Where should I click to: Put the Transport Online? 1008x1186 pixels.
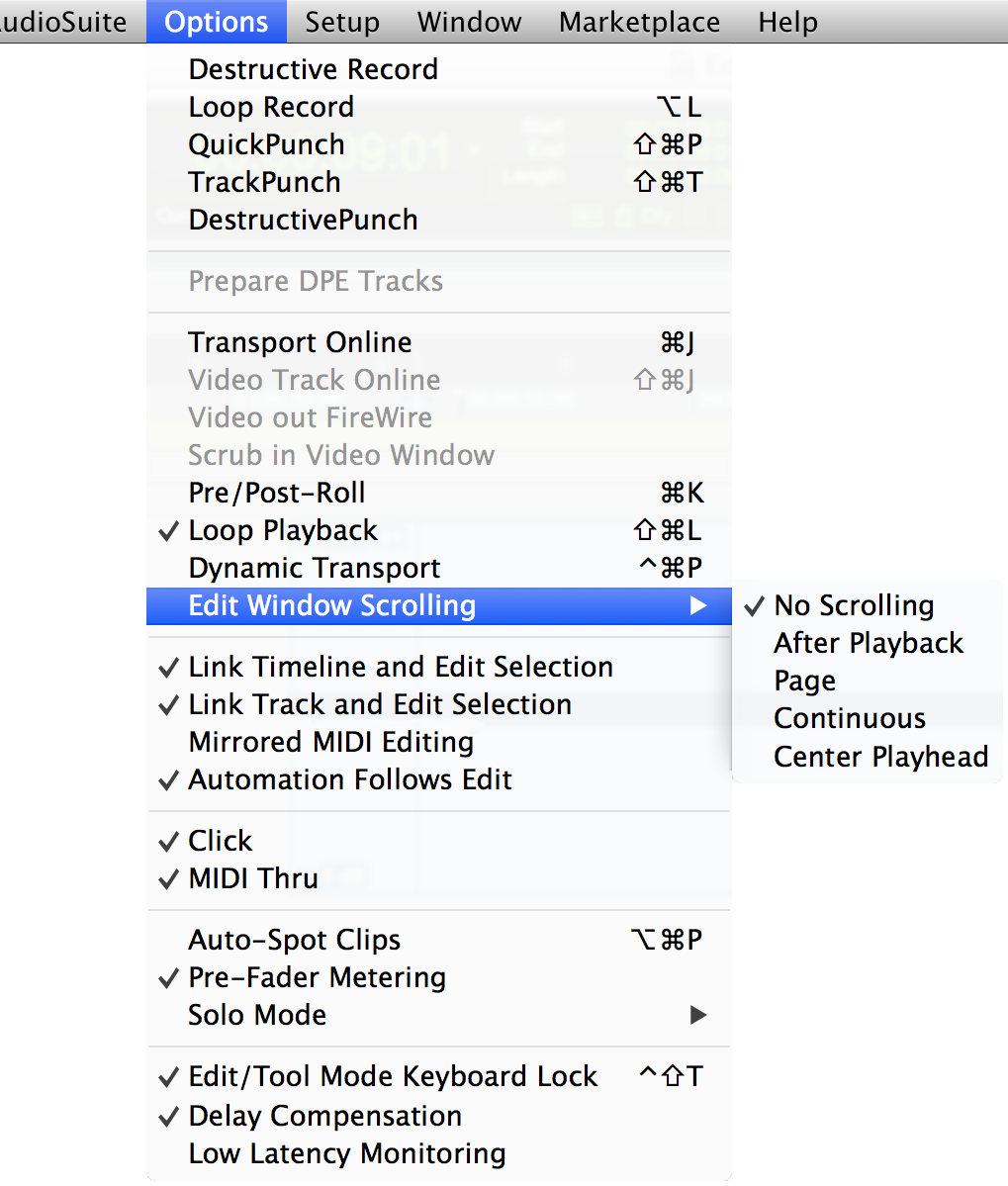[x=300, y=342]
